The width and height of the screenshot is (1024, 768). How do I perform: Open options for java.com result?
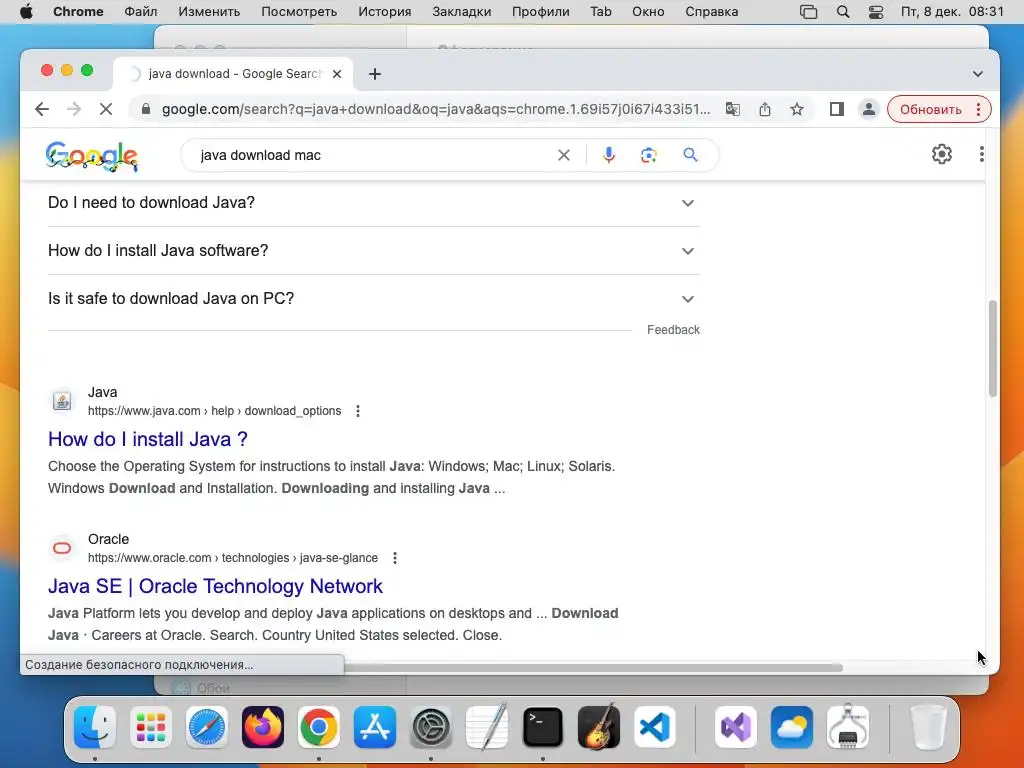coord(358,411)
